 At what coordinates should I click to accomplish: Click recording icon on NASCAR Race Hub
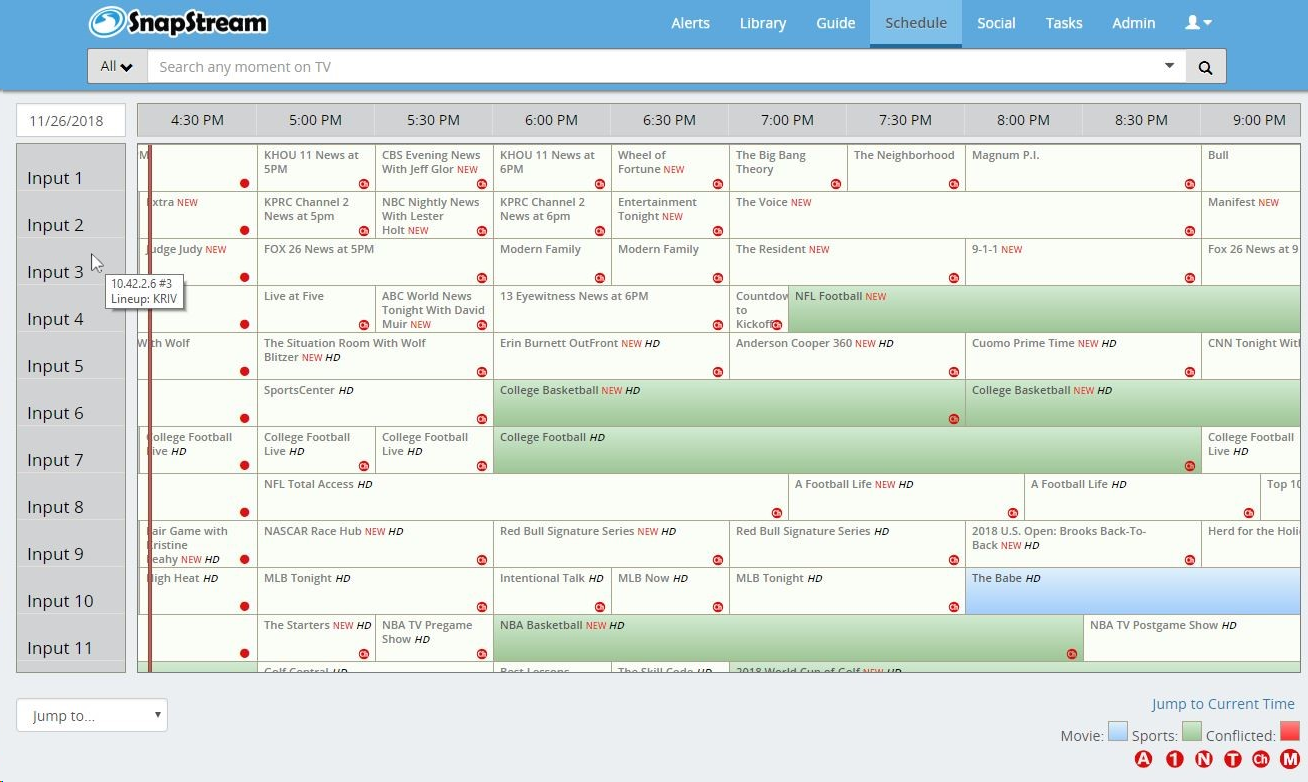482,560
